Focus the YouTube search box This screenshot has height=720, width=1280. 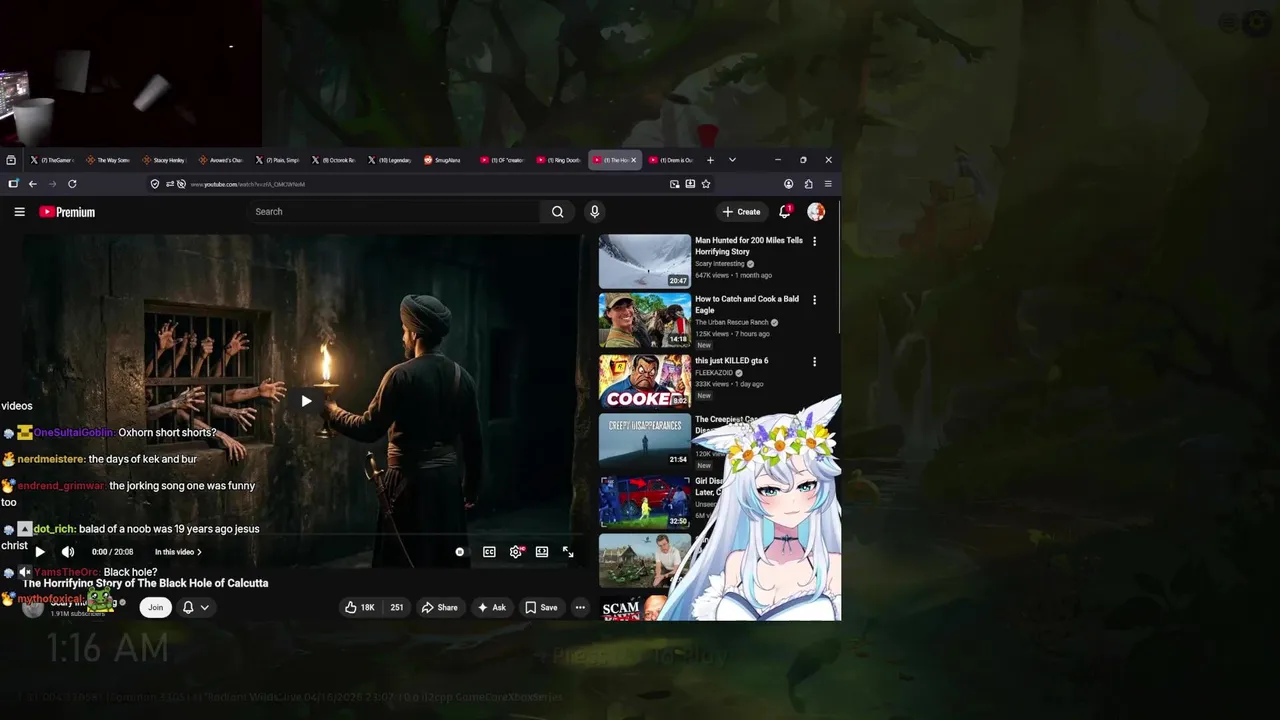(x=395, y=212)
